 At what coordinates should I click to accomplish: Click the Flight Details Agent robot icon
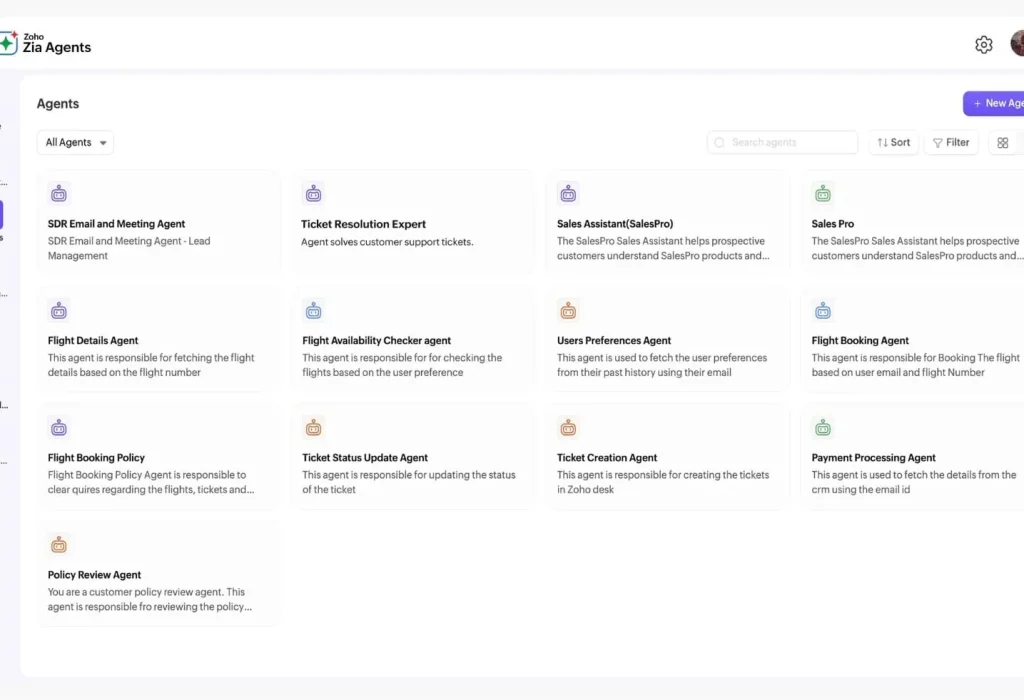(59, 311)
